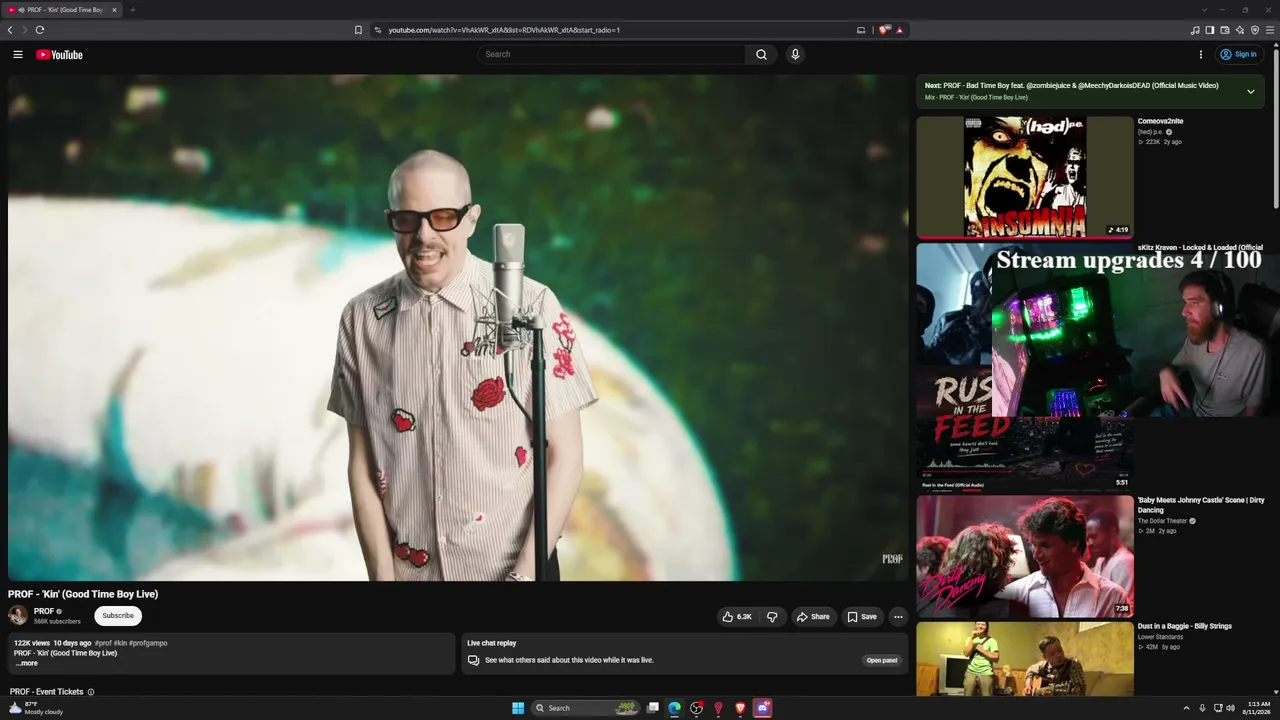
Task: Expand description with ...more
Action: [x=26, y=663]
